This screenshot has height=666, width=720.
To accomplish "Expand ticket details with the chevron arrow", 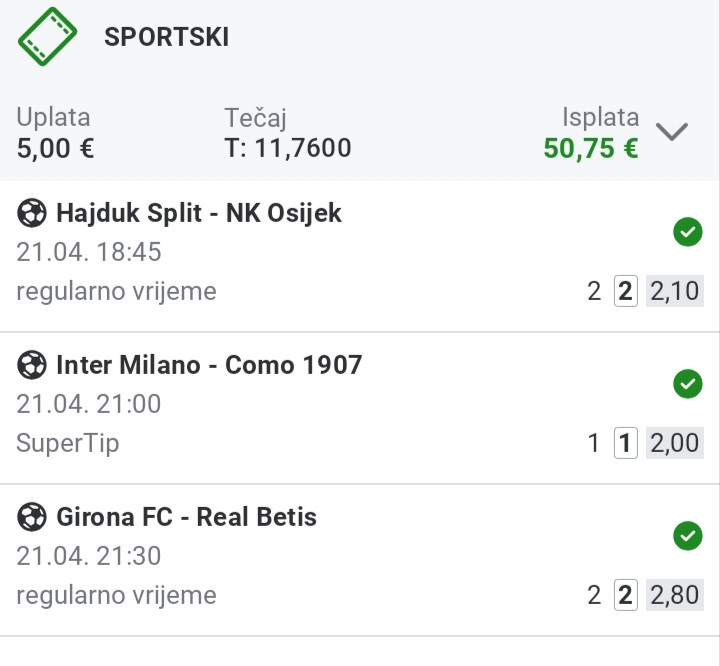I will click(x=672, y=132).
